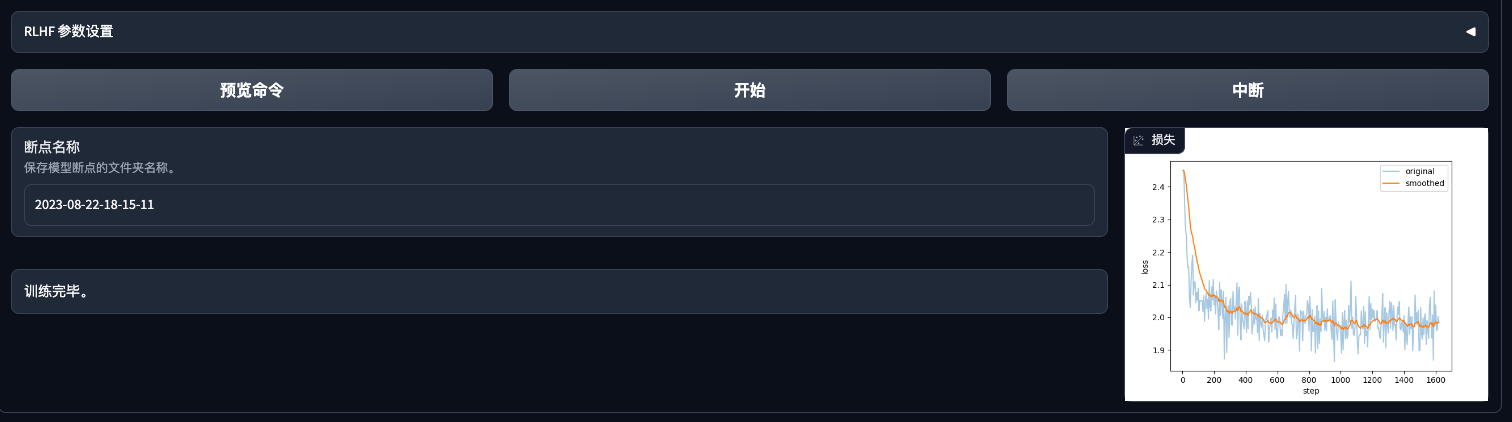
Task: Click the 2.4 tick on loss axis
Action: click(1158, 187)
